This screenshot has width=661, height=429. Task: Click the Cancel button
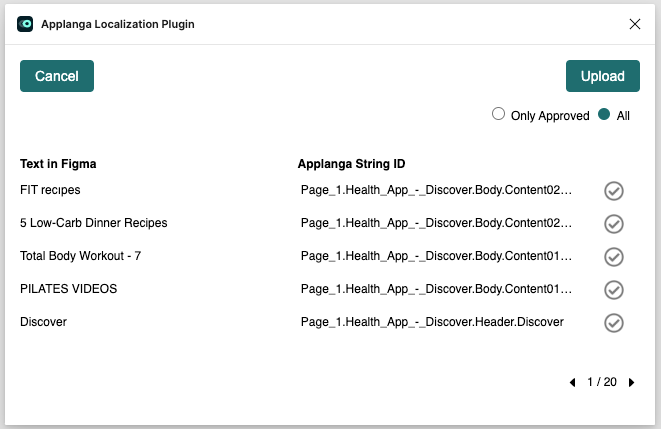click(x=57, y=76)
